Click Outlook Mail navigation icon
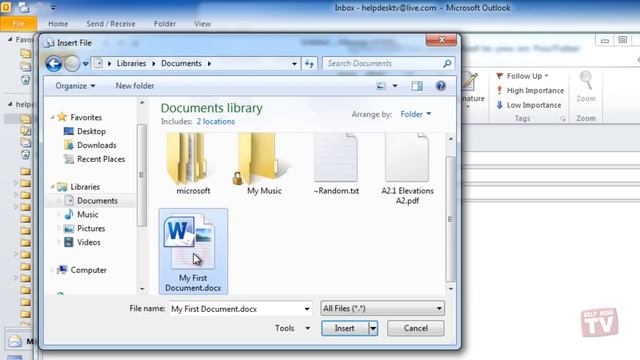Viewport: 640px width, 360px height. point(15,341)
